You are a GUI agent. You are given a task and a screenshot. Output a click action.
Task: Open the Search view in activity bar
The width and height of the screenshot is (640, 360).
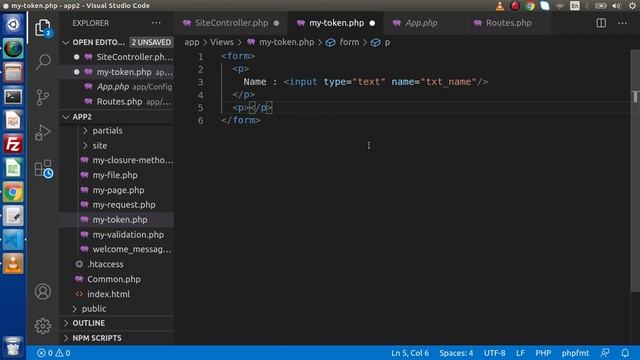point(43,62)
